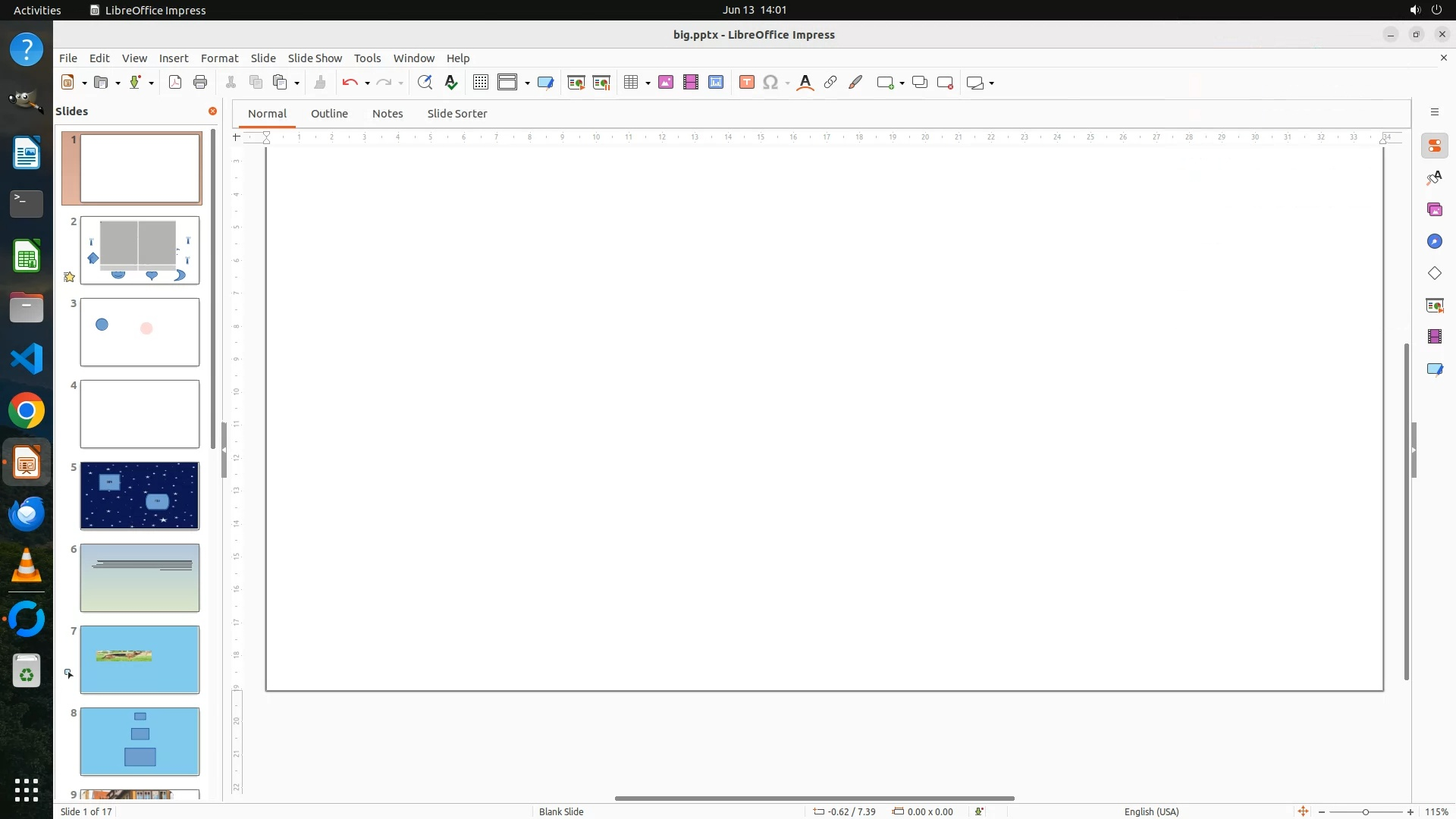Click the Export as PDF icon
The width and height of the screenshot is (1456, 819).
tap(175, 83)
